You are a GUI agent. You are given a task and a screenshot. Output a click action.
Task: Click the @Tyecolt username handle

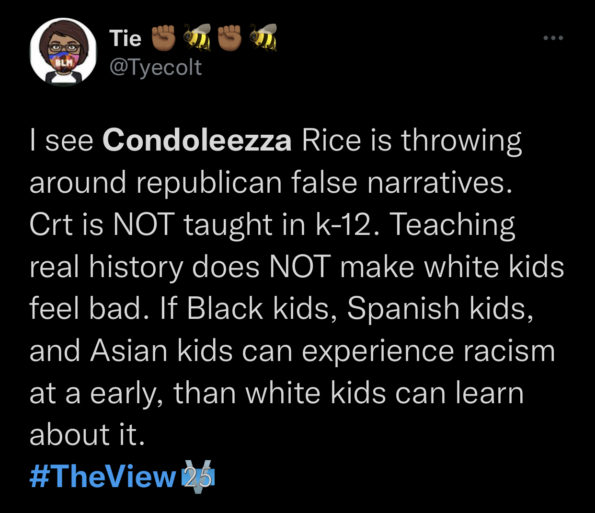(x=156, y=68)
